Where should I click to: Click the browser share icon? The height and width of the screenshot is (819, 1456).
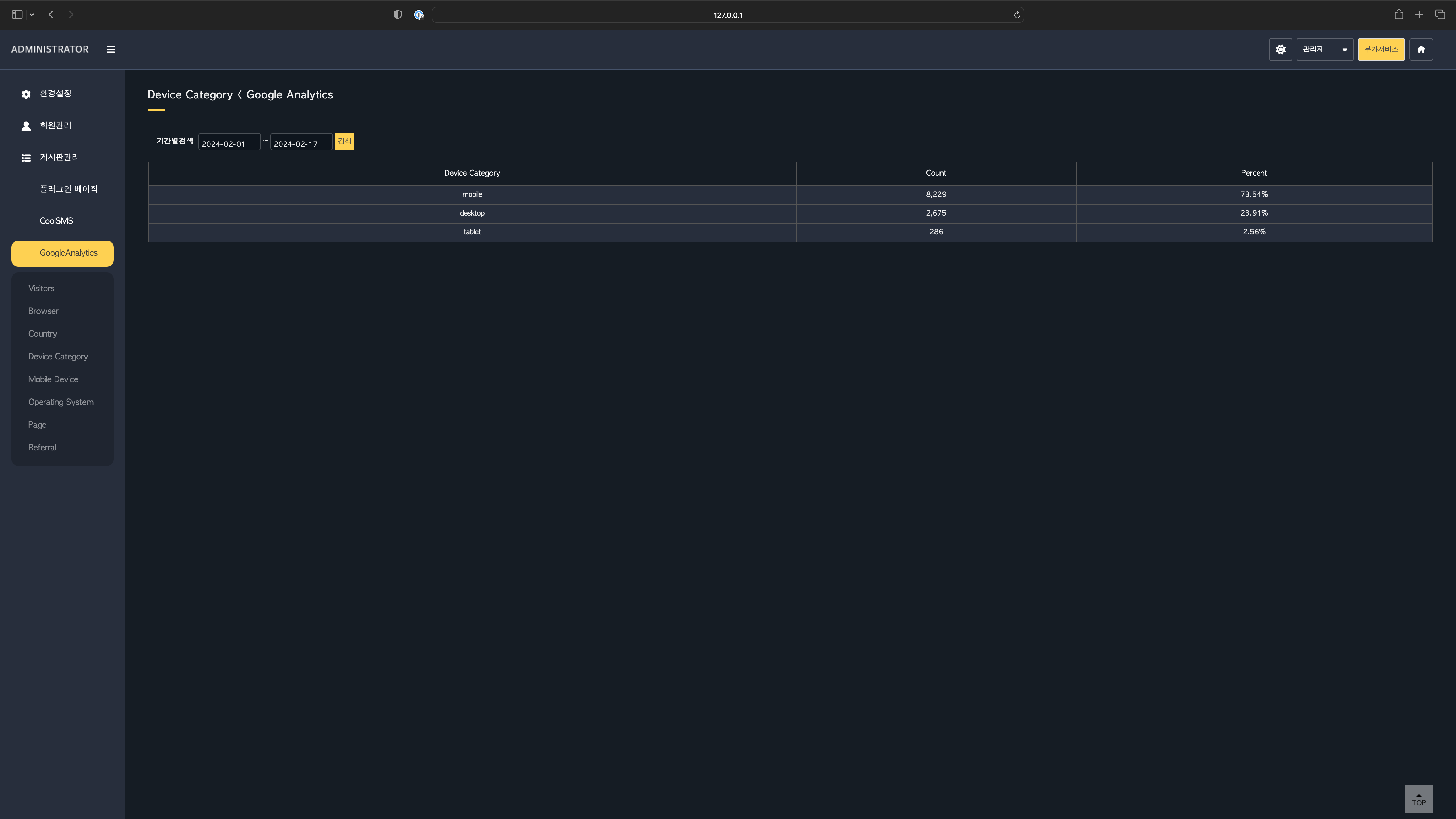1398,15
